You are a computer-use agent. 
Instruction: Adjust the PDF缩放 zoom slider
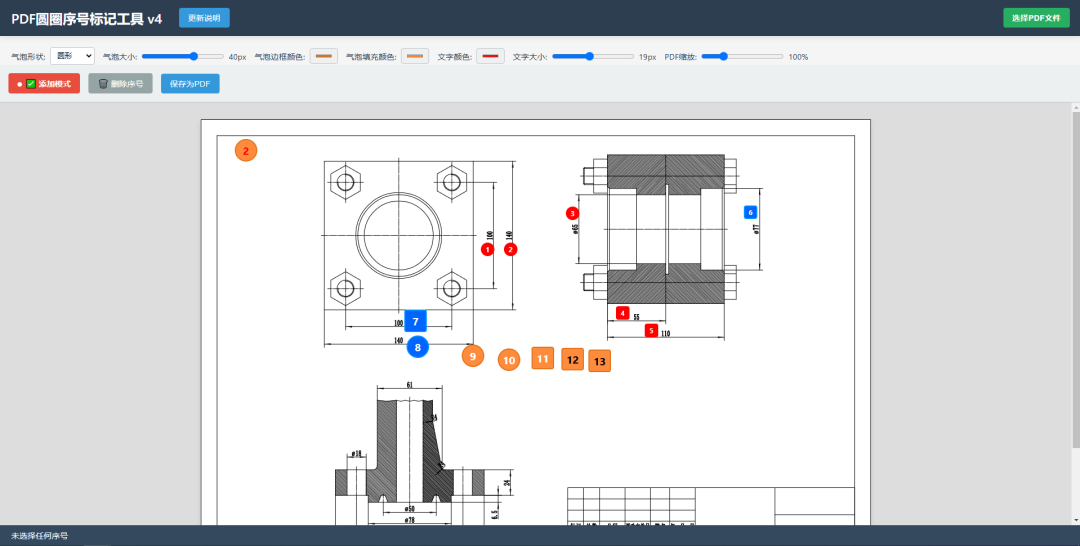[742, 56]
